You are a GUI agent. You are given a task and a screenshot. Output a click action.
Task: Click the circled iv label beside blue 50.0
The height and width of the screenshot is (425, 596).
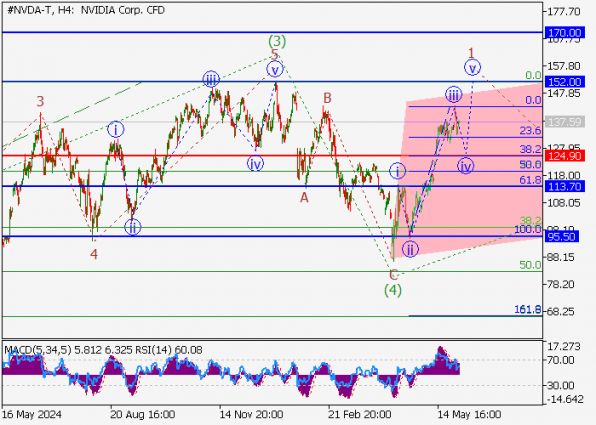(x=466, y=166)
